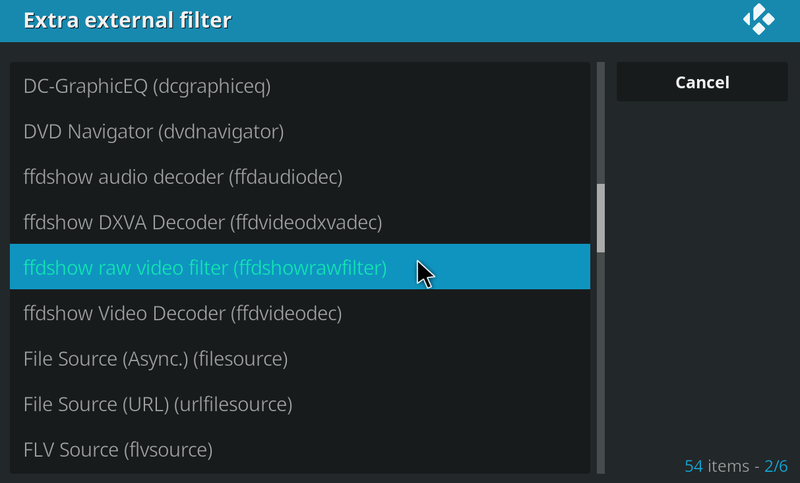This screenshot has width=800, height=483.
Task: Click the "54 items" count label
Action: coord(718,466)
